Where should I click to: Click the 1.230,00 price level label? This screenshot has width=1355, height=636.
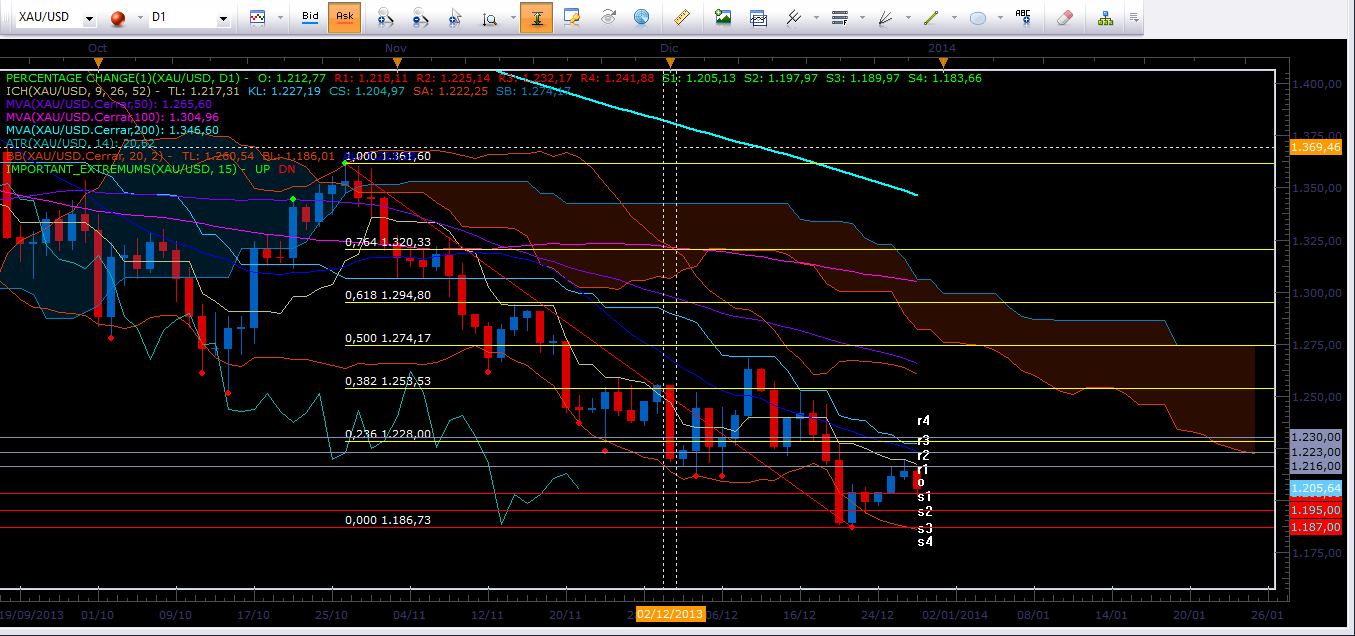click(x=1315, y=437)
